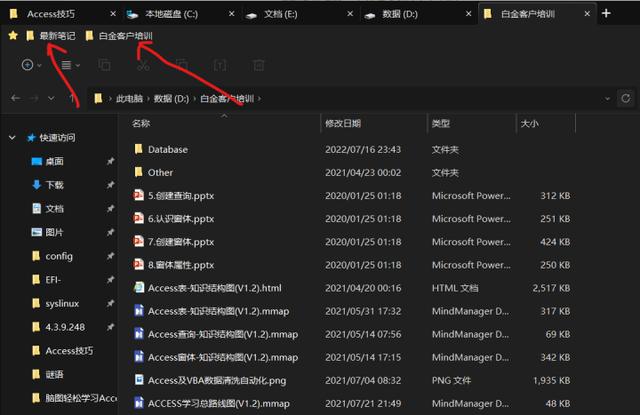The height and width of the screenshot is (415, 640).
Task: Sort by 修改日期 column header
Action: pos(343,123)
